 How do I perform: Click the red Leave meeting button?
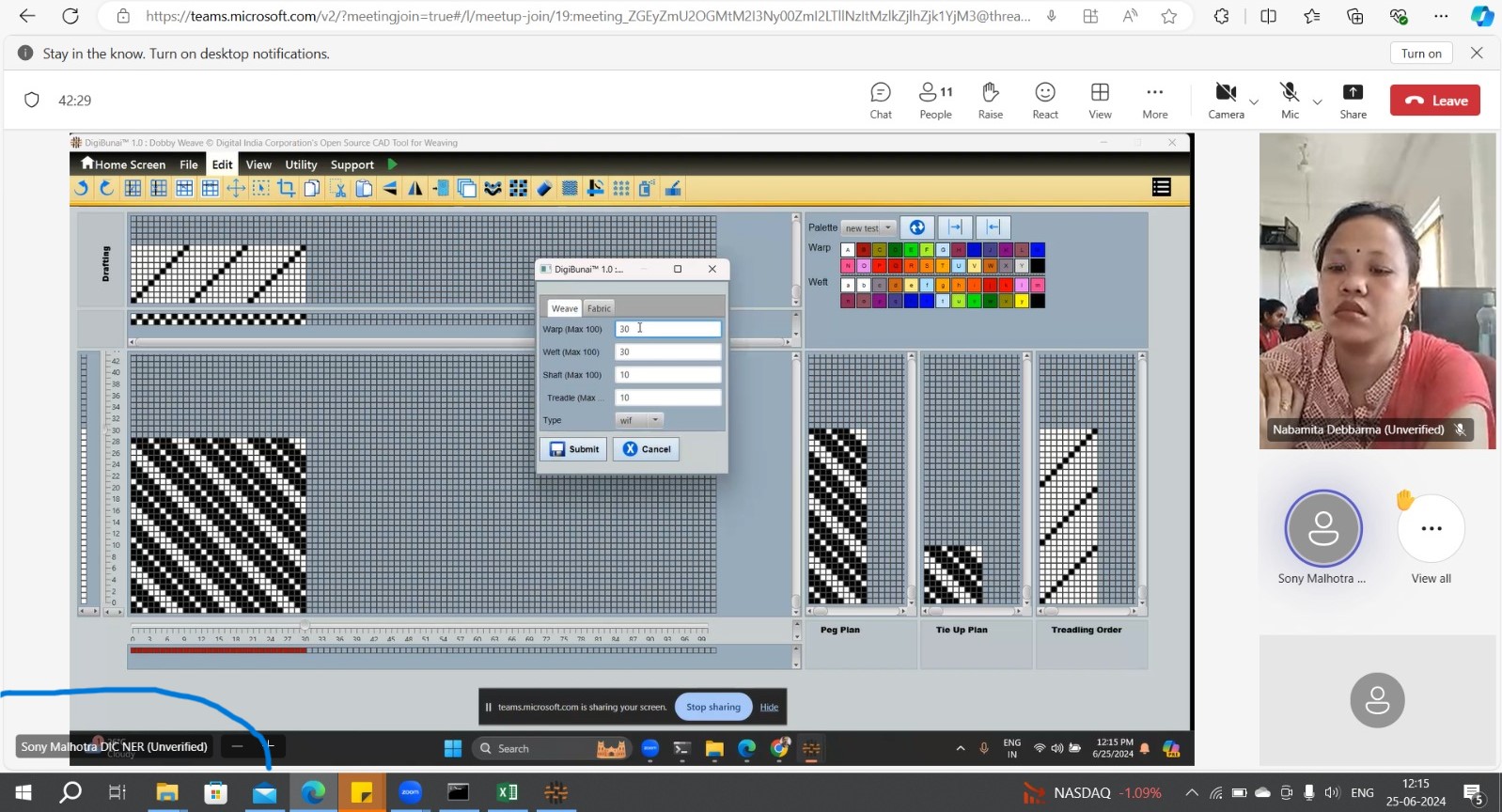click(1435, 101)
